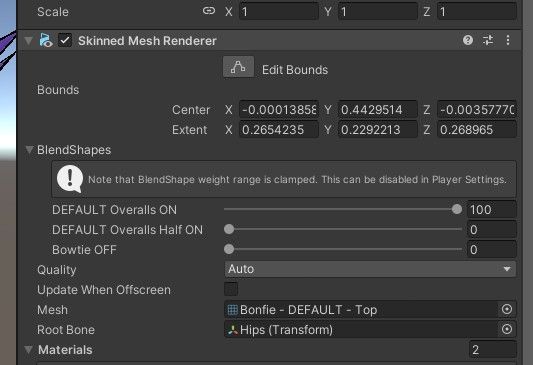Edit the Scale Y field
This screenshot has height=365, width=533.
[378, 11]
